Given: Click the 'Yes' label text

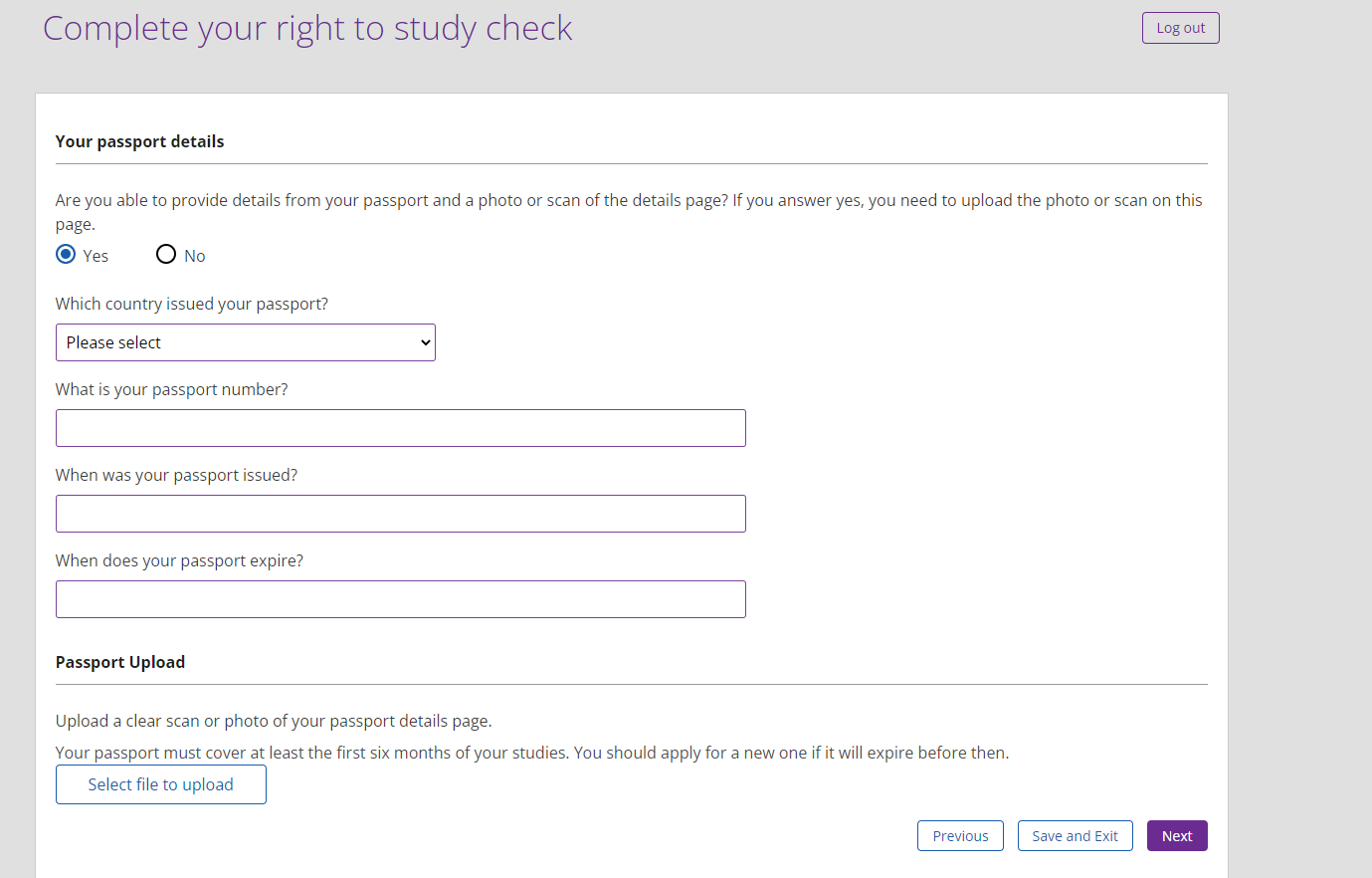Looking at the screenshot, I should (x=96, y=256).
